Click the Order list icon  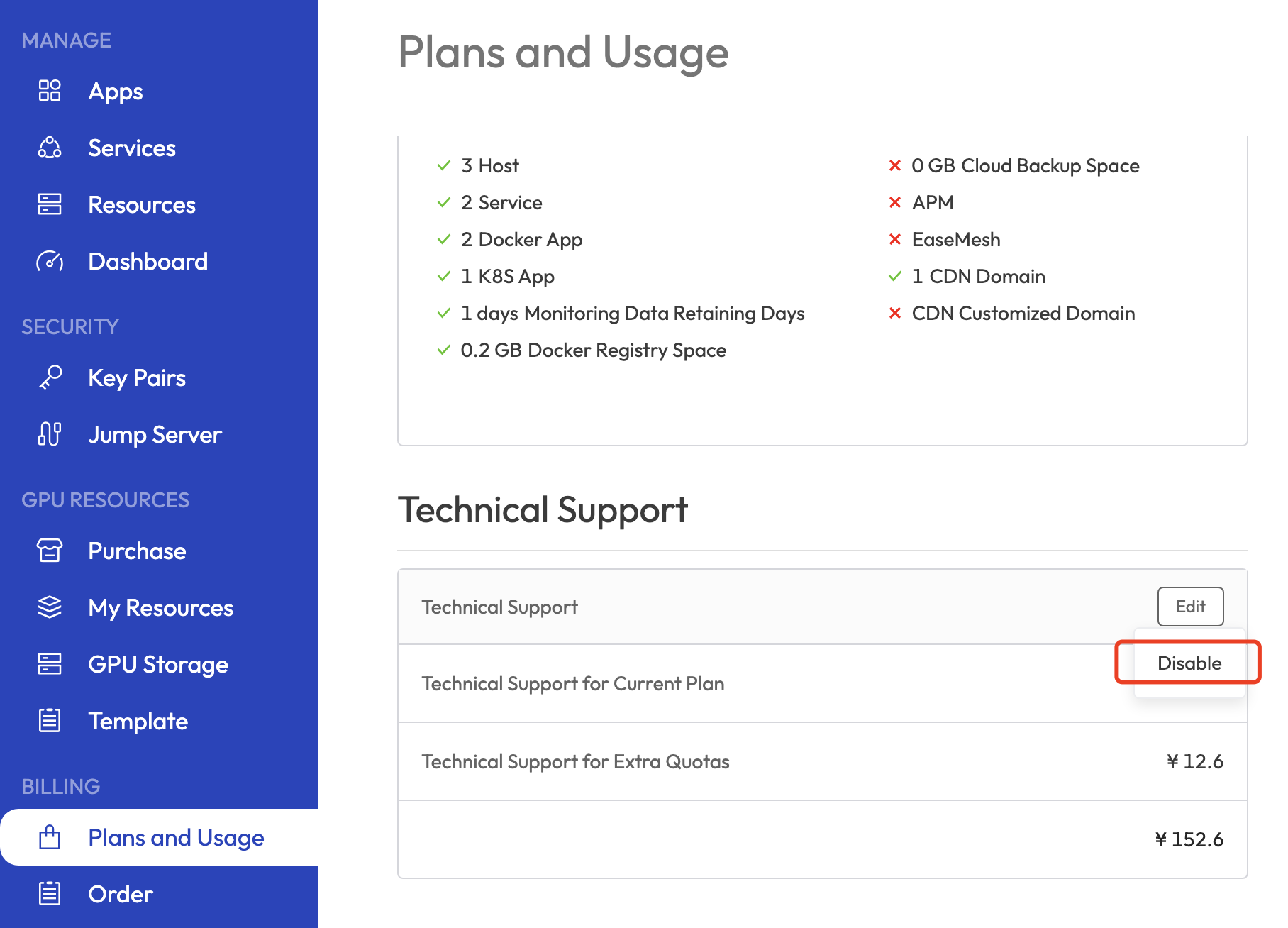point(50,894)
